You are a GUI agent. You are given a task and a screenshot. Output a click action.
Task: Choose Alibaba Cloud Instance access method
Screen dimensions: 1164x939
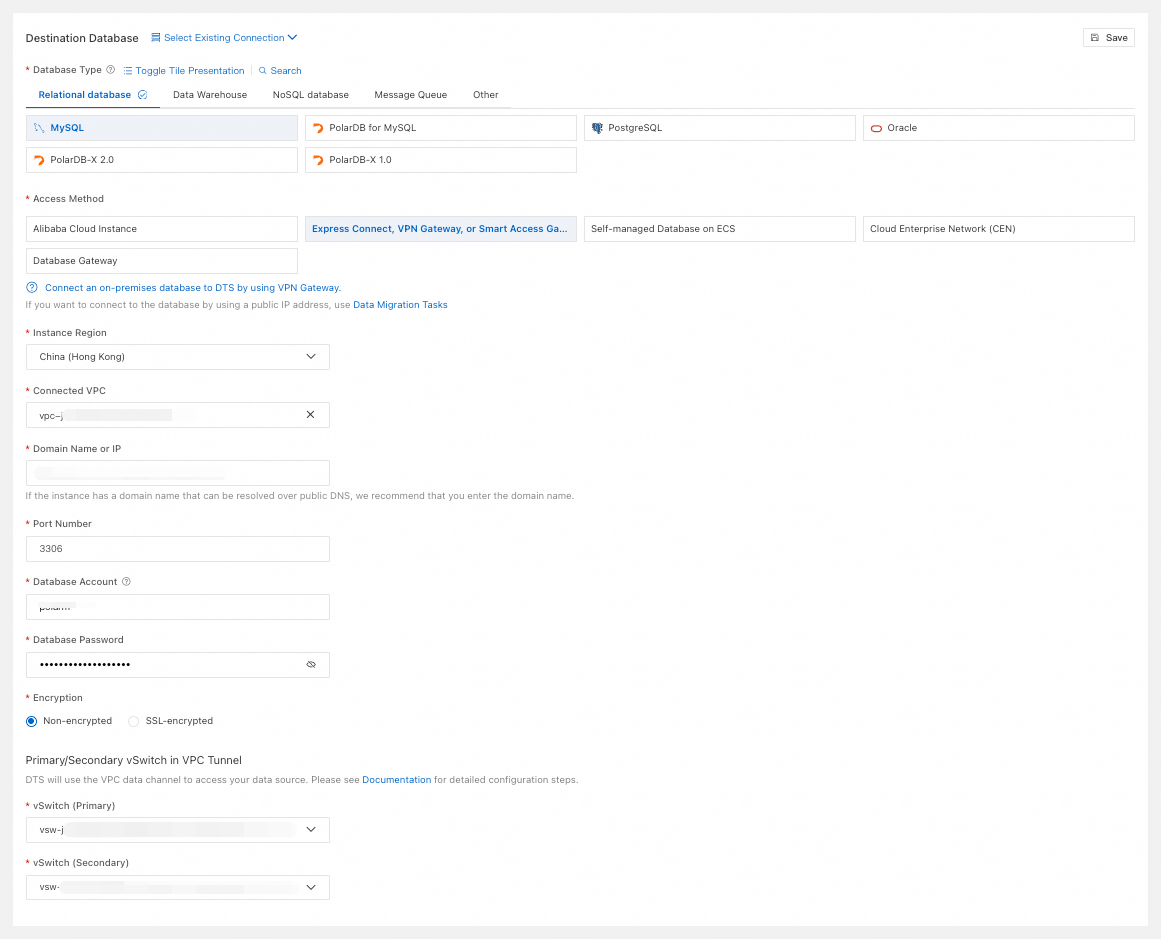[x=162, y=229]
